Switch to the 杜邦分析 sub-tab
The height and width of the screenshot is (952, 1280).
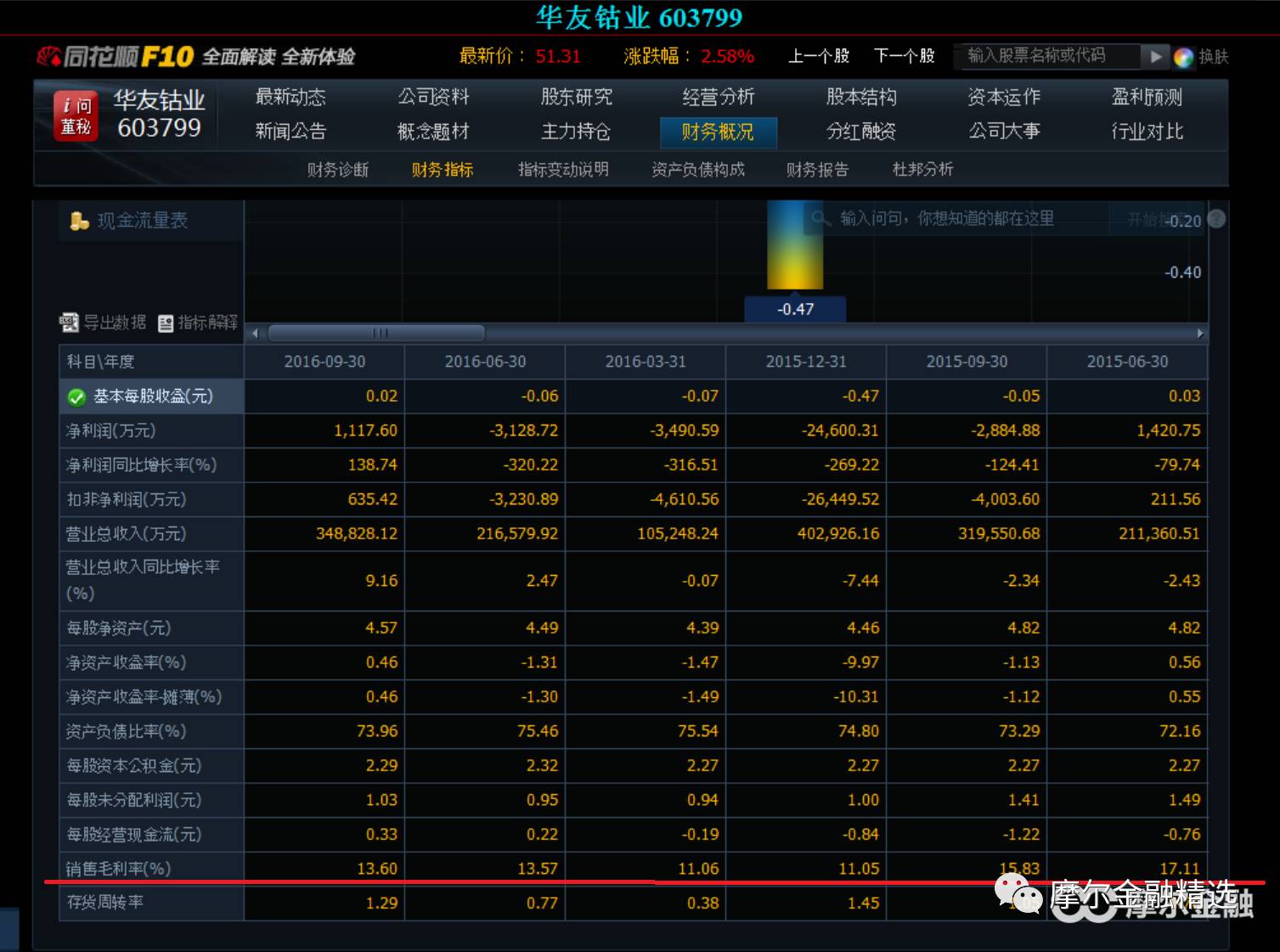922,170
